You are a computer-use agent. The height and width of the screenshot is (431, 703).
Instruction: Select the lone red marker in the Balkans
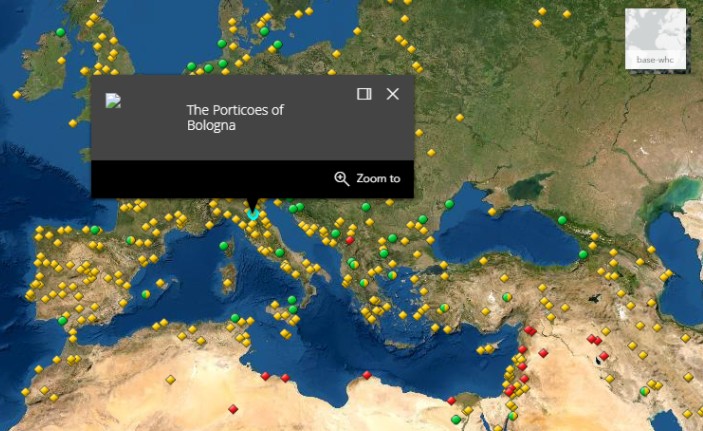pos(350,240)
